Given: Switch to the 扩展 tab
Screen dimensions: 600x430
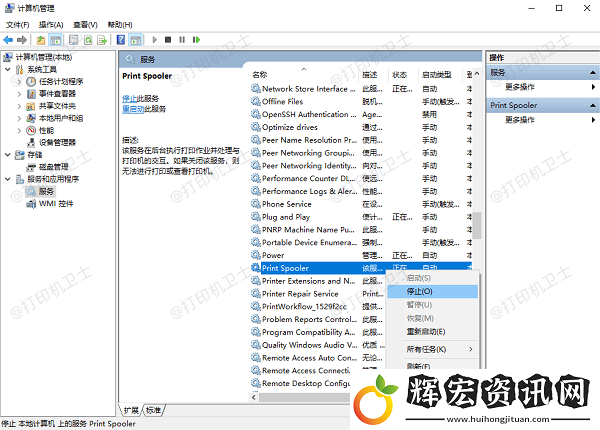Looking at the screenshot, I should click(131, 410).
